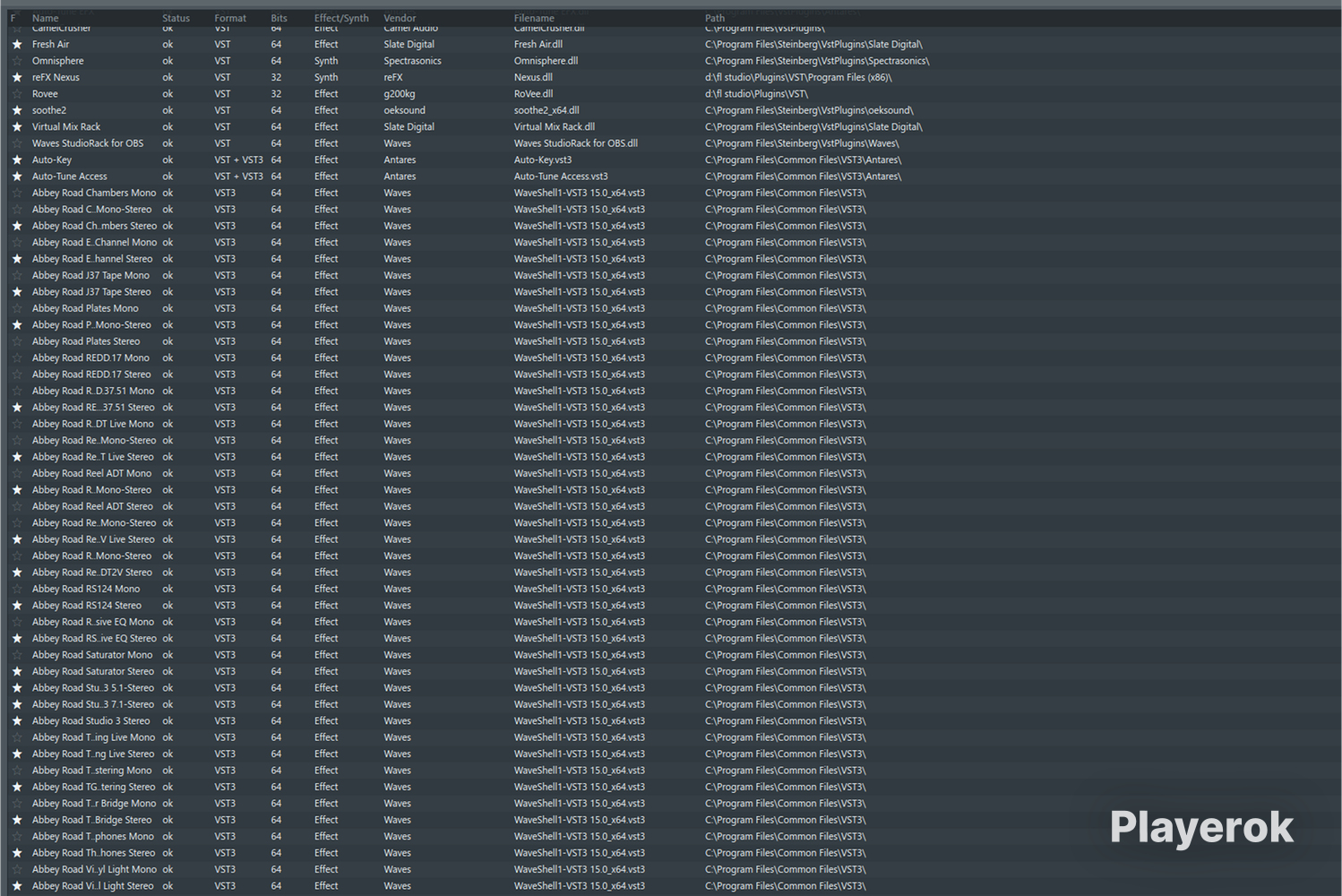Toggle favorite on Abbey Road Re..T Live Stereo
This screenshot has height=896, width=1342.
pos(17,457)
